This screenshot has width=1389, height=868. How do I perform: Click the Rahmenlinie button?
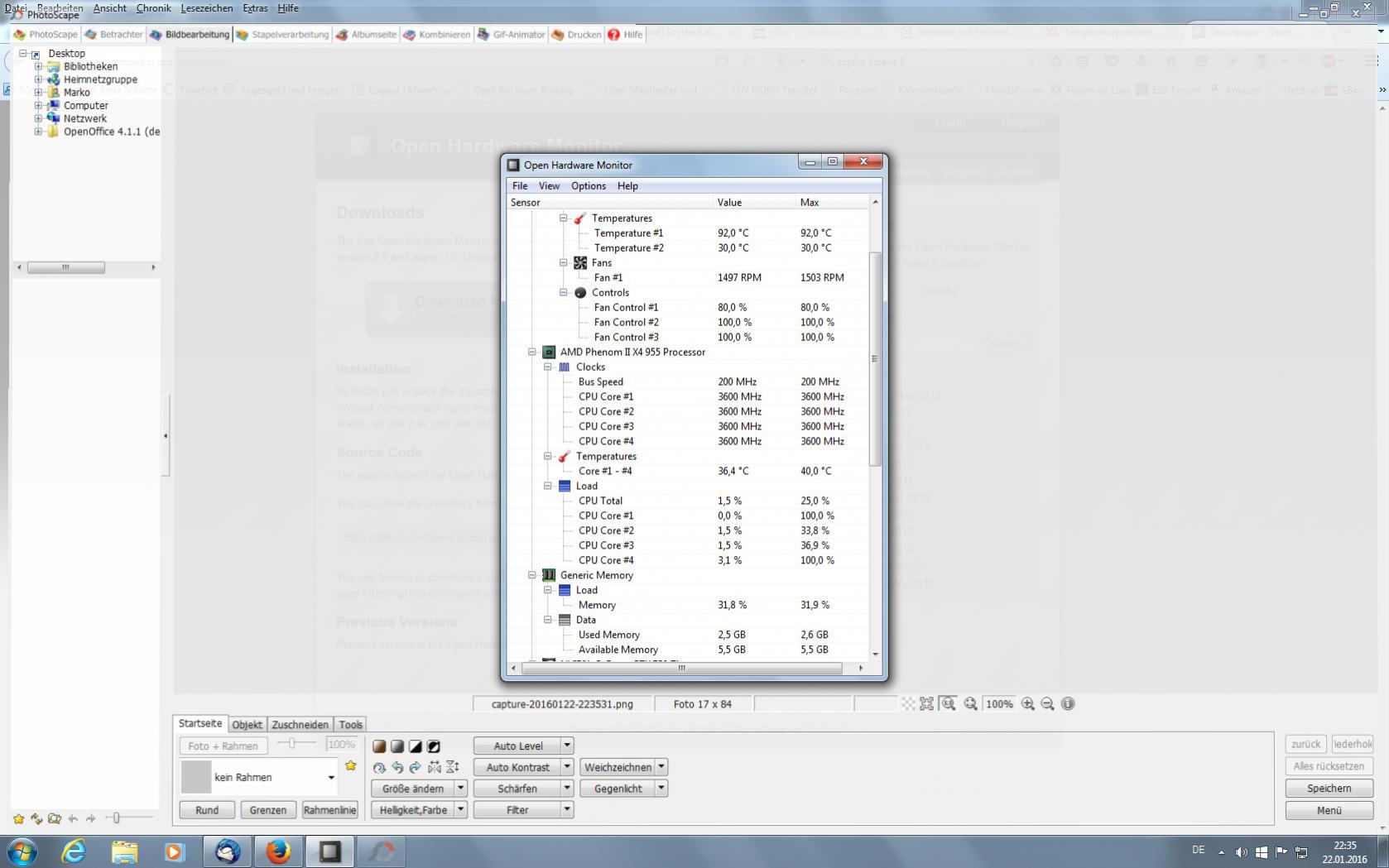(x=329, y=810)
